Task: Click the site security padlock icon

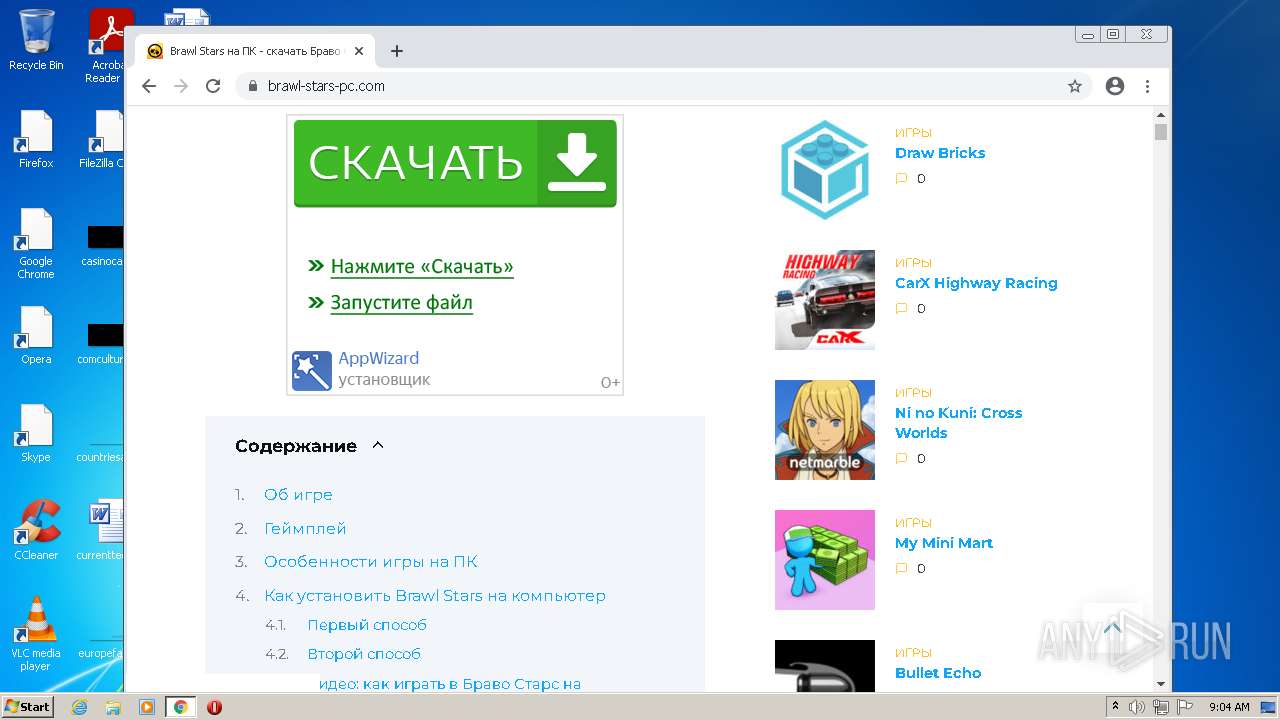Action: [253, 86]
